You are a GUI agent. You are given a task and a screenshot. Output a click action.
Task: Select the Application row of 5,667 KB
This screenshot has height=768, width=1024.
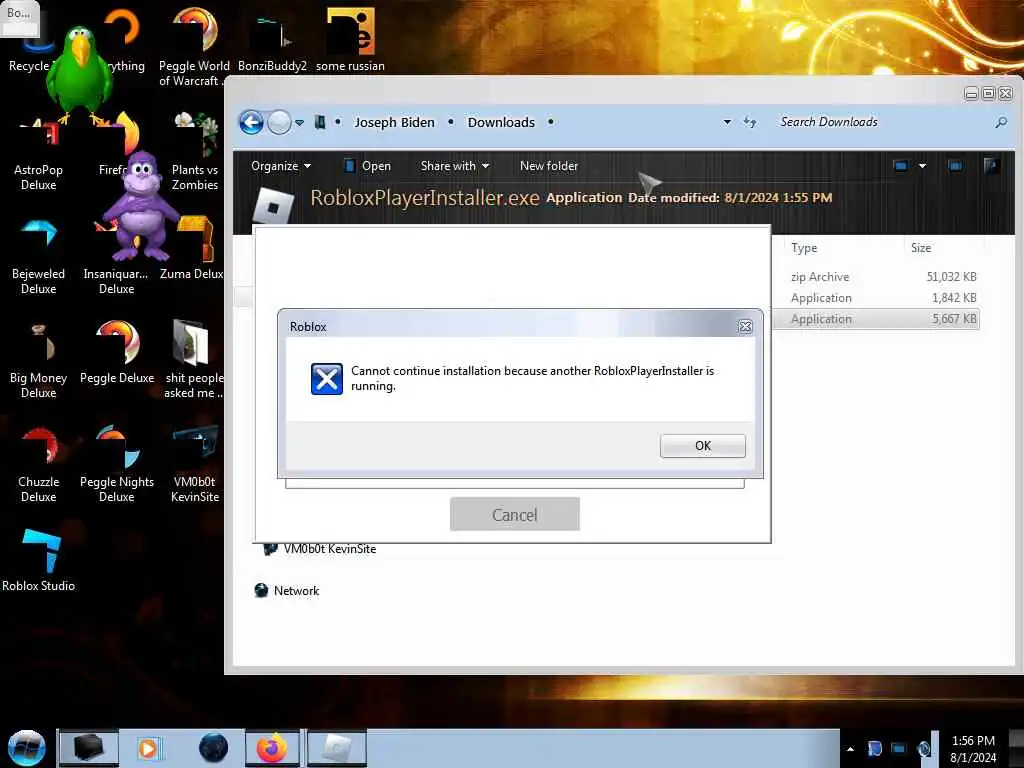876,319
